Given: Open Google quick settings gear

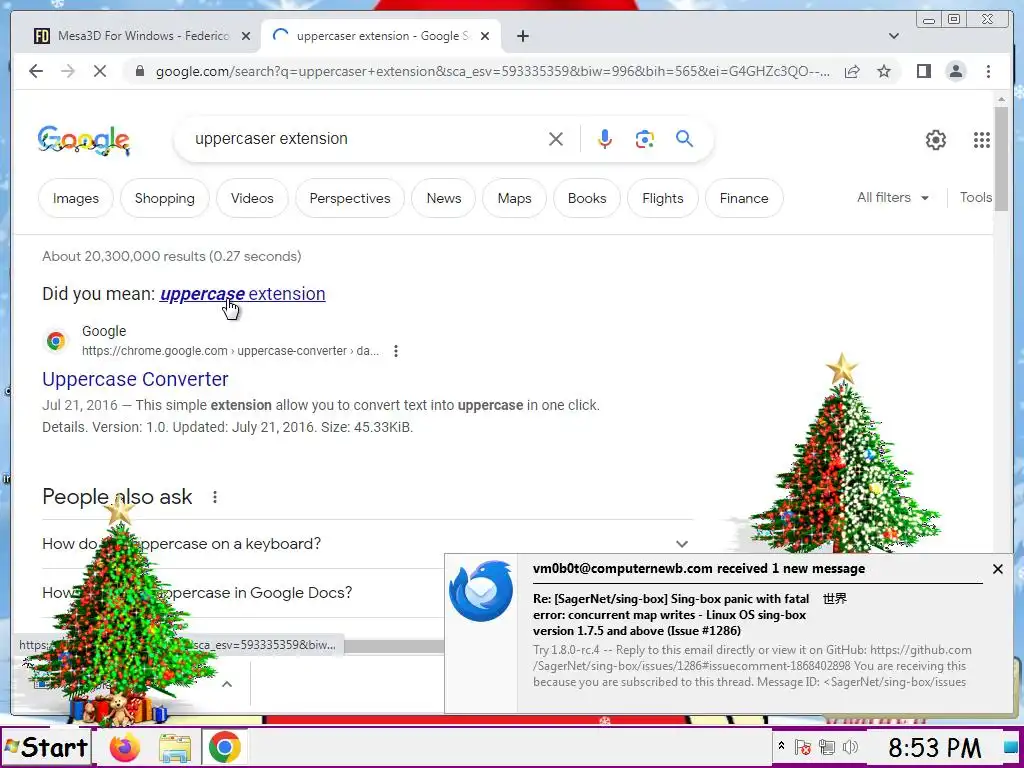Looking at the screenshot, I should pos(935,139).
